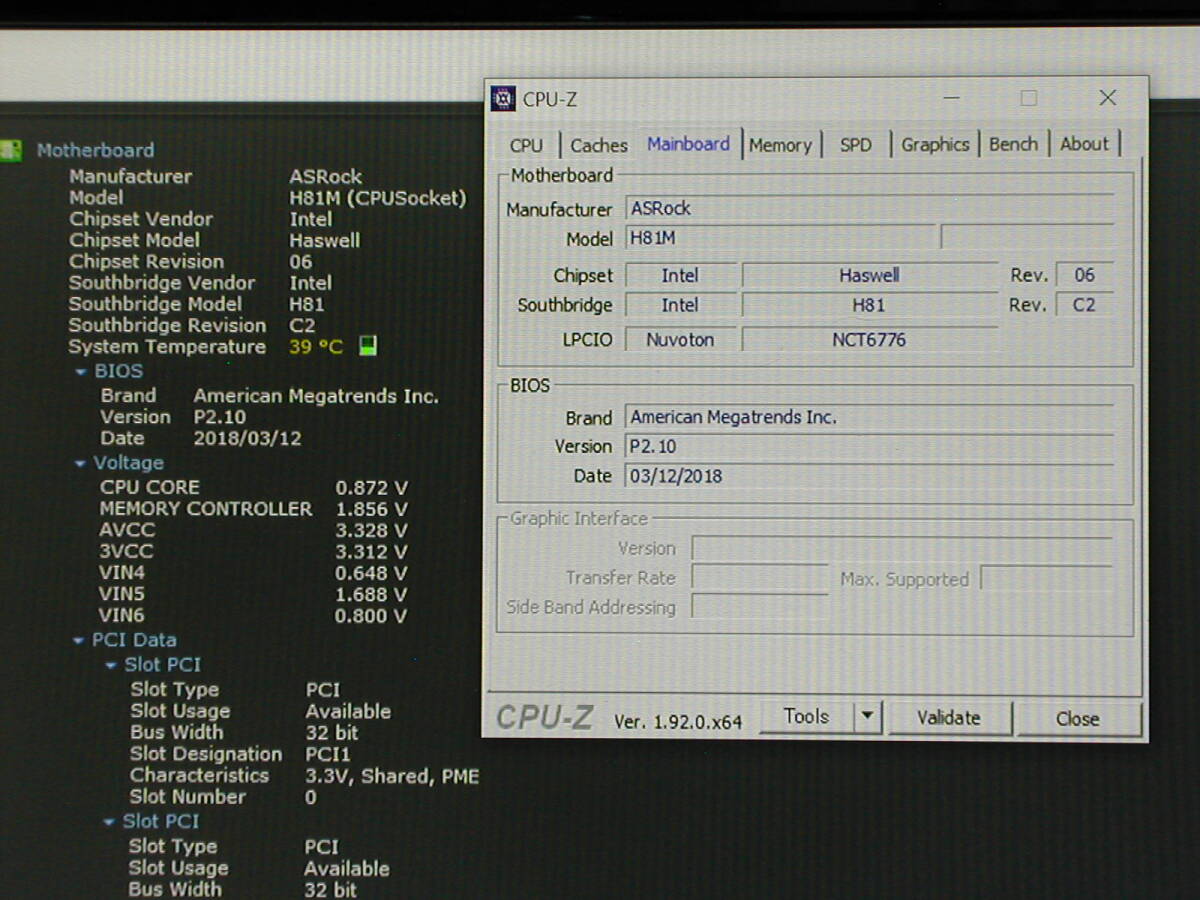Collapse the second Slot PCI node

click(x=110, y=823)
